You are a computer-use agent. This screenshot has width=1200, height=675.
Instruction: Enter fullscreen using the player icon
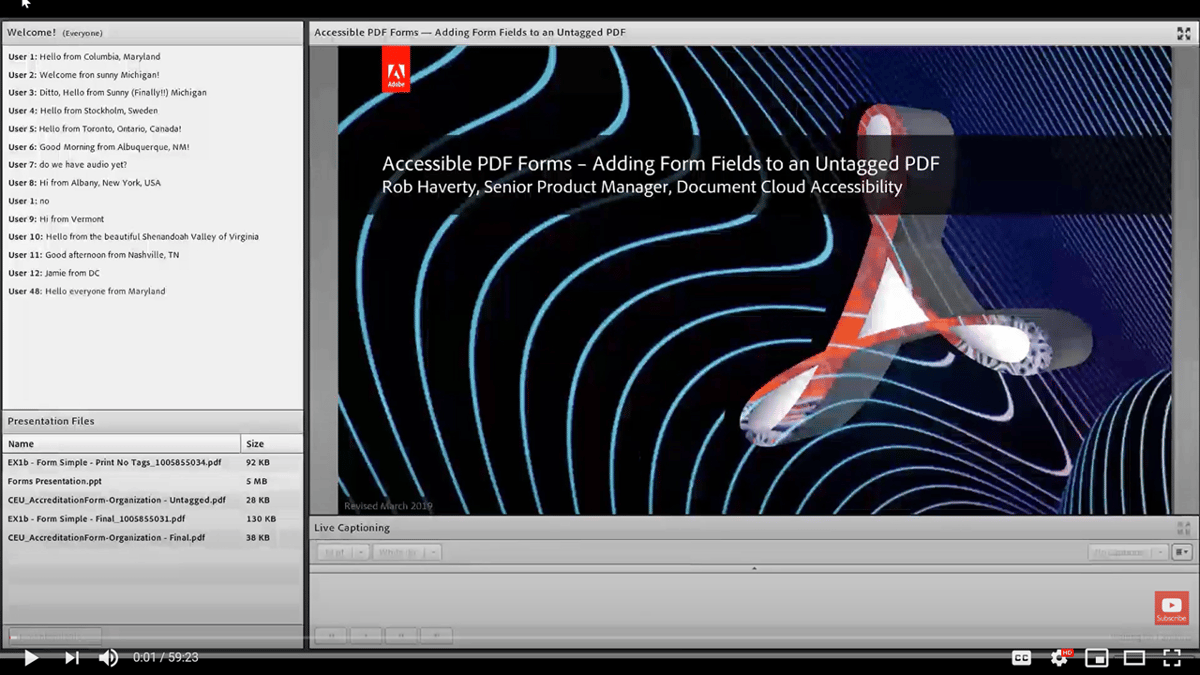coord(1172,658)
